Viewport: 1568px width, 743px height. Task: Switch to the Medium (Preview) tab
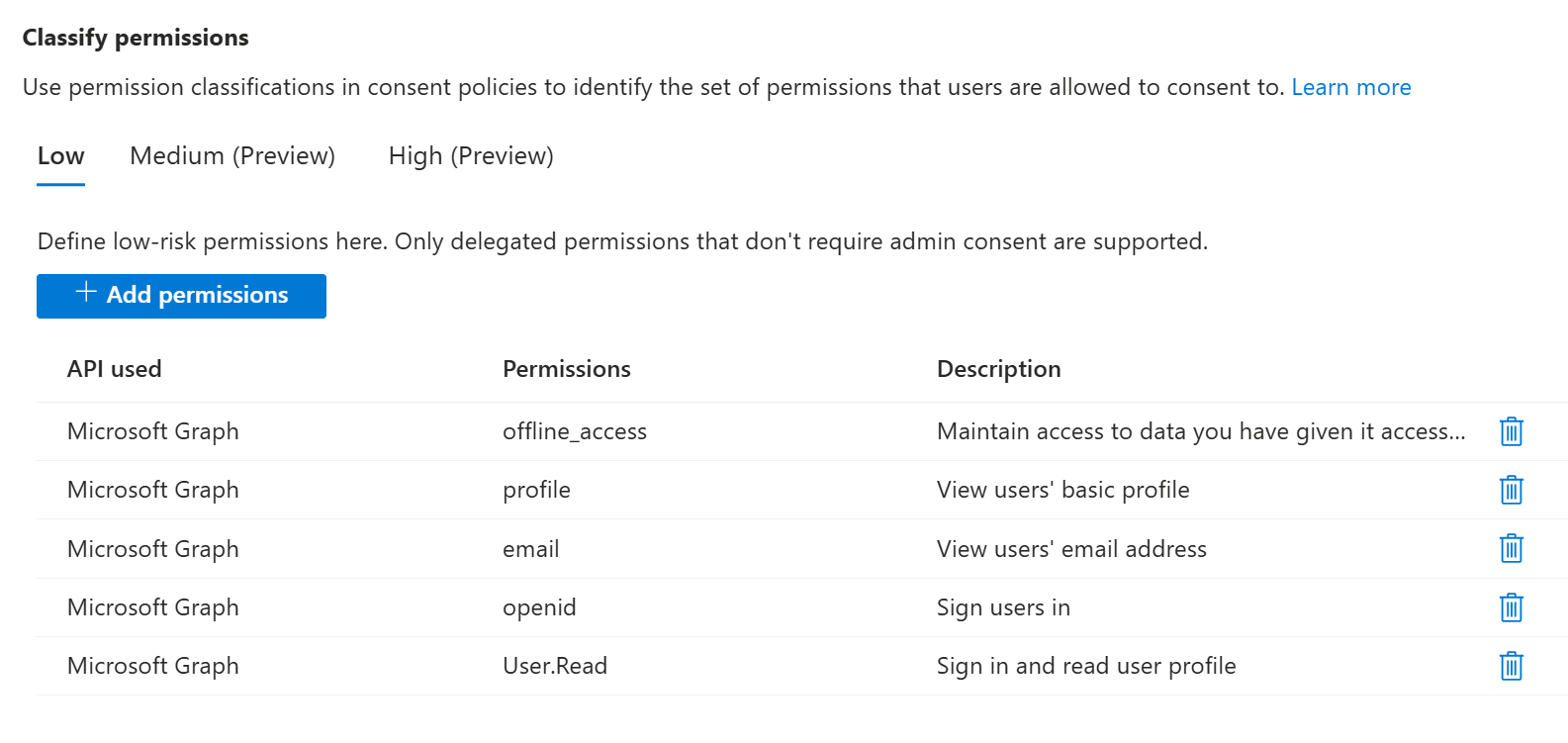231,155
